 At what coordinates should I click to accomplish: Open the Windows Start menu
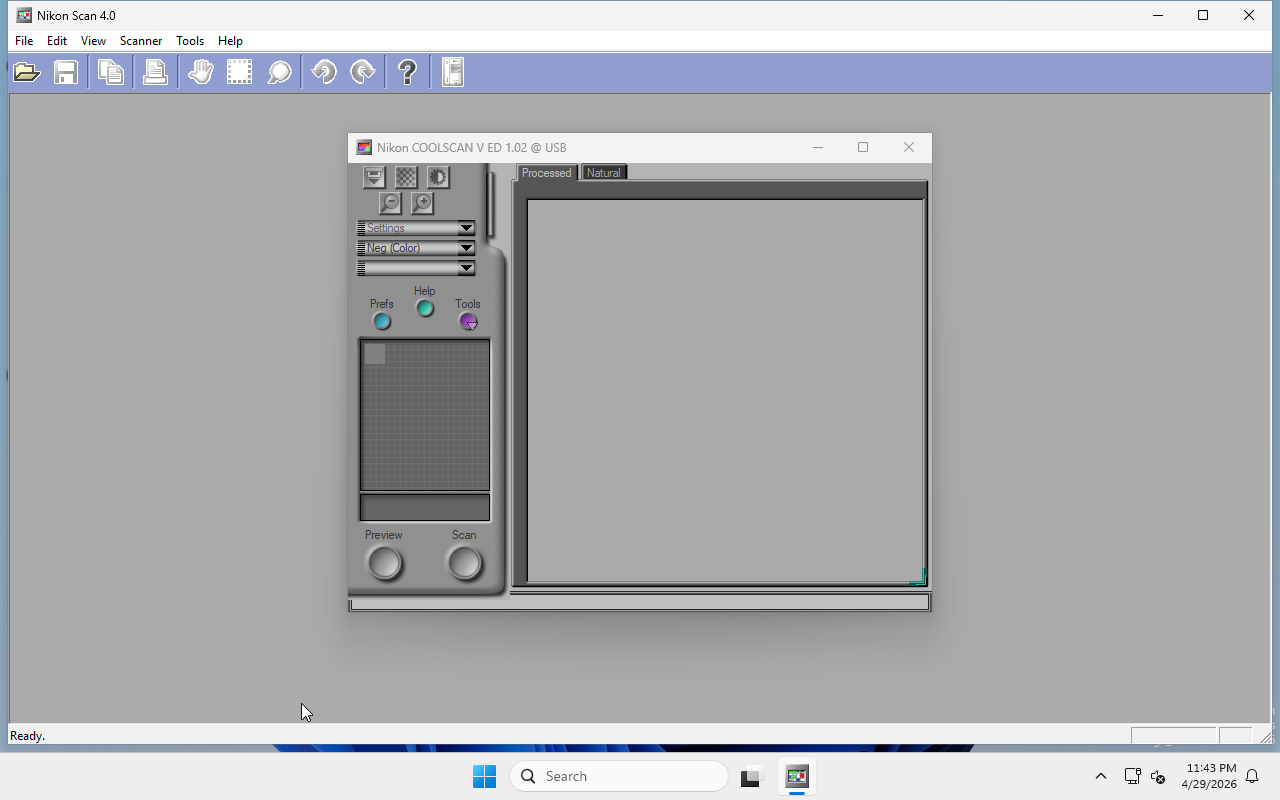pyautogui.click(x=484, y=776)
